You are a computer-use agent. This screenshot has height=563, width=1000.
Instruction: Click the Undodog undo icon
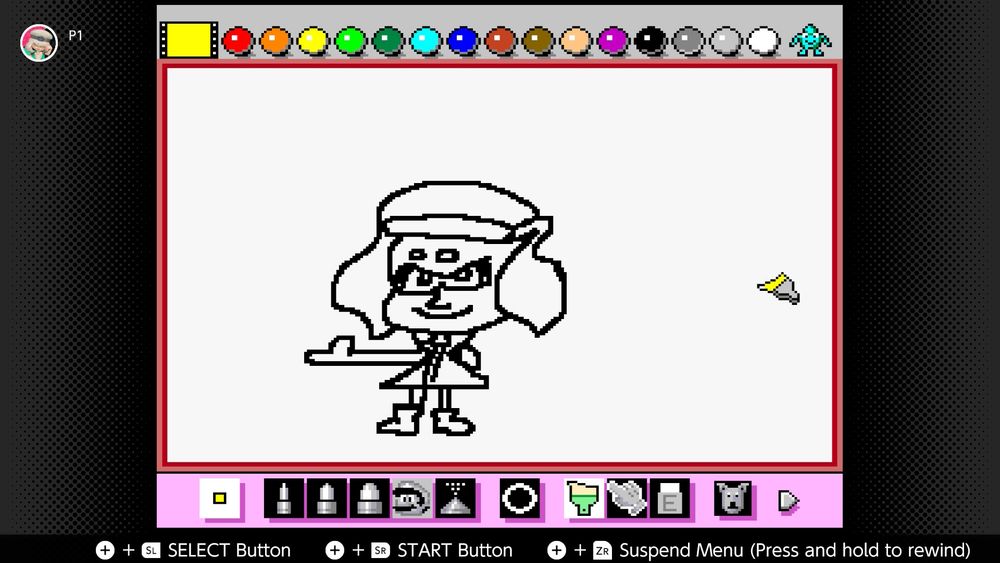point(733,498)
